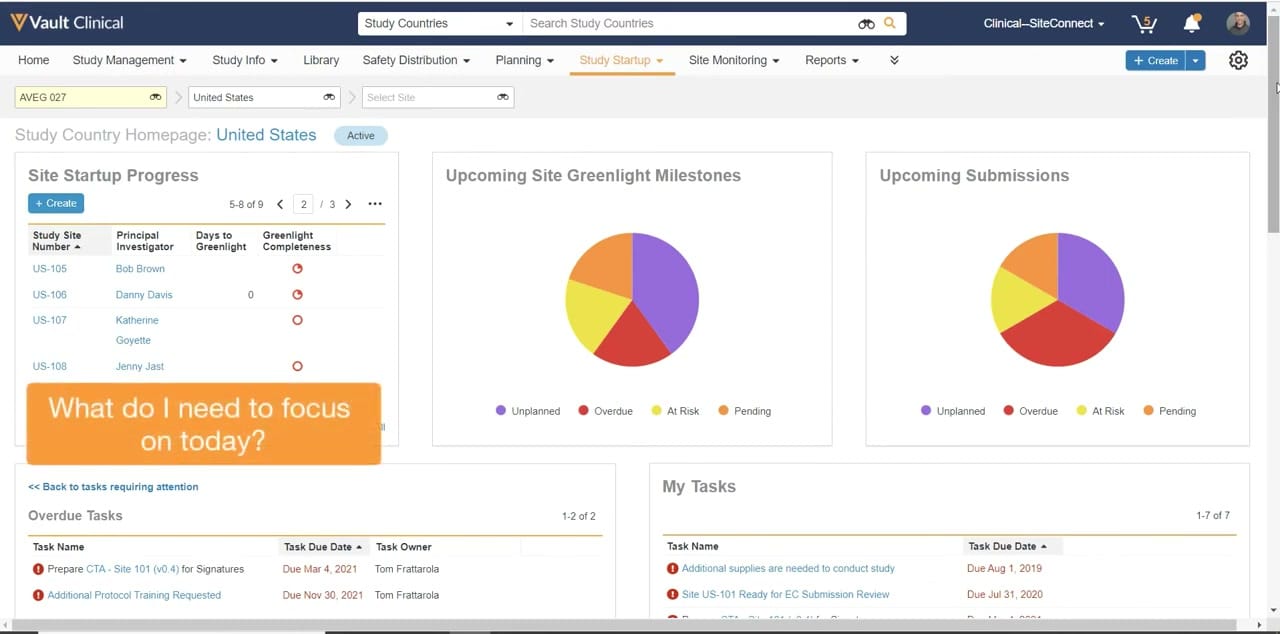Open the Clinical–SiteConnect vault dropdown

pos(1044,23)
